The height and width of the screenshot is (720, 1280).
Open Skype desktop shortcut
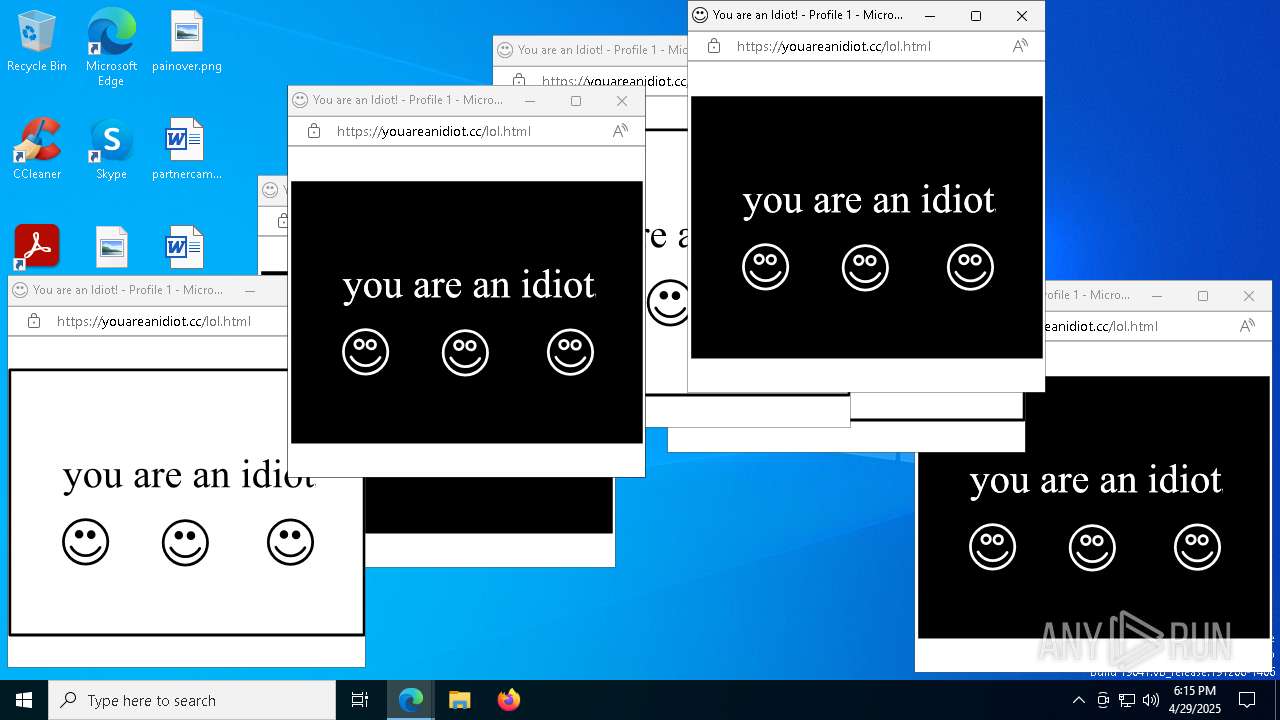tap(111, 150)
